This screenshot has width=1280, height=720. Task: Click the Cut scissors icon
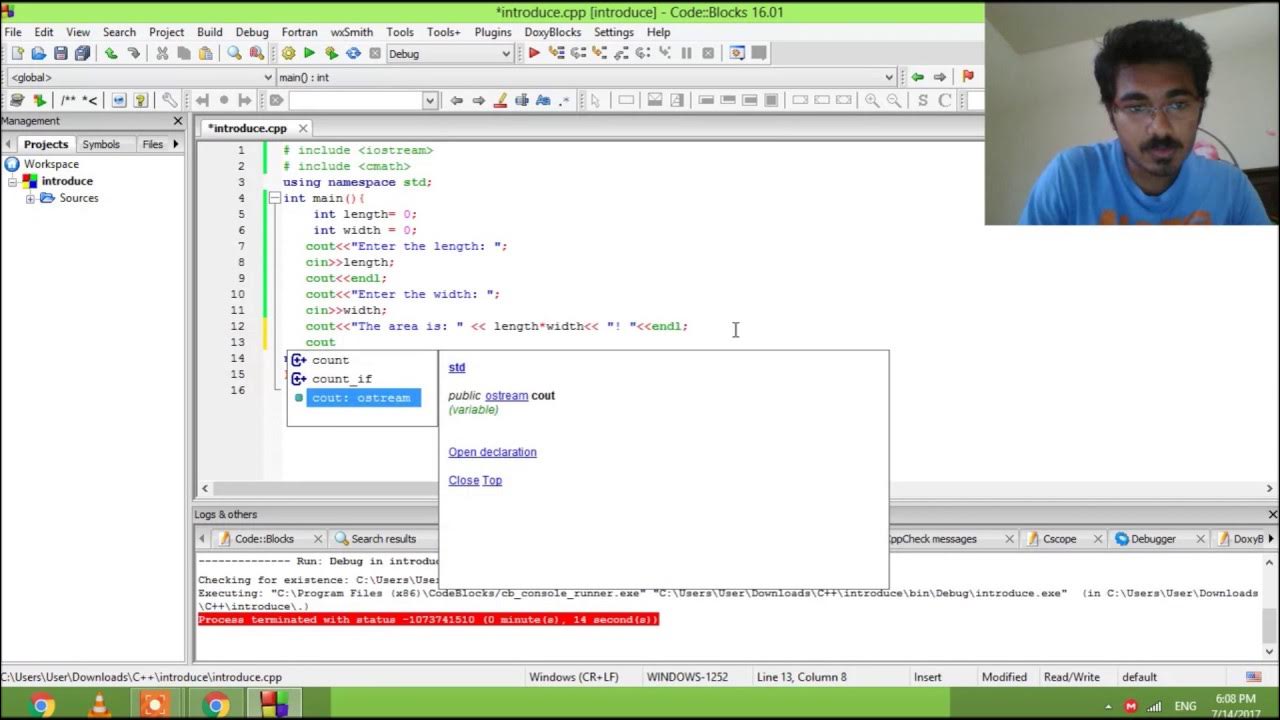click(162, 54)
